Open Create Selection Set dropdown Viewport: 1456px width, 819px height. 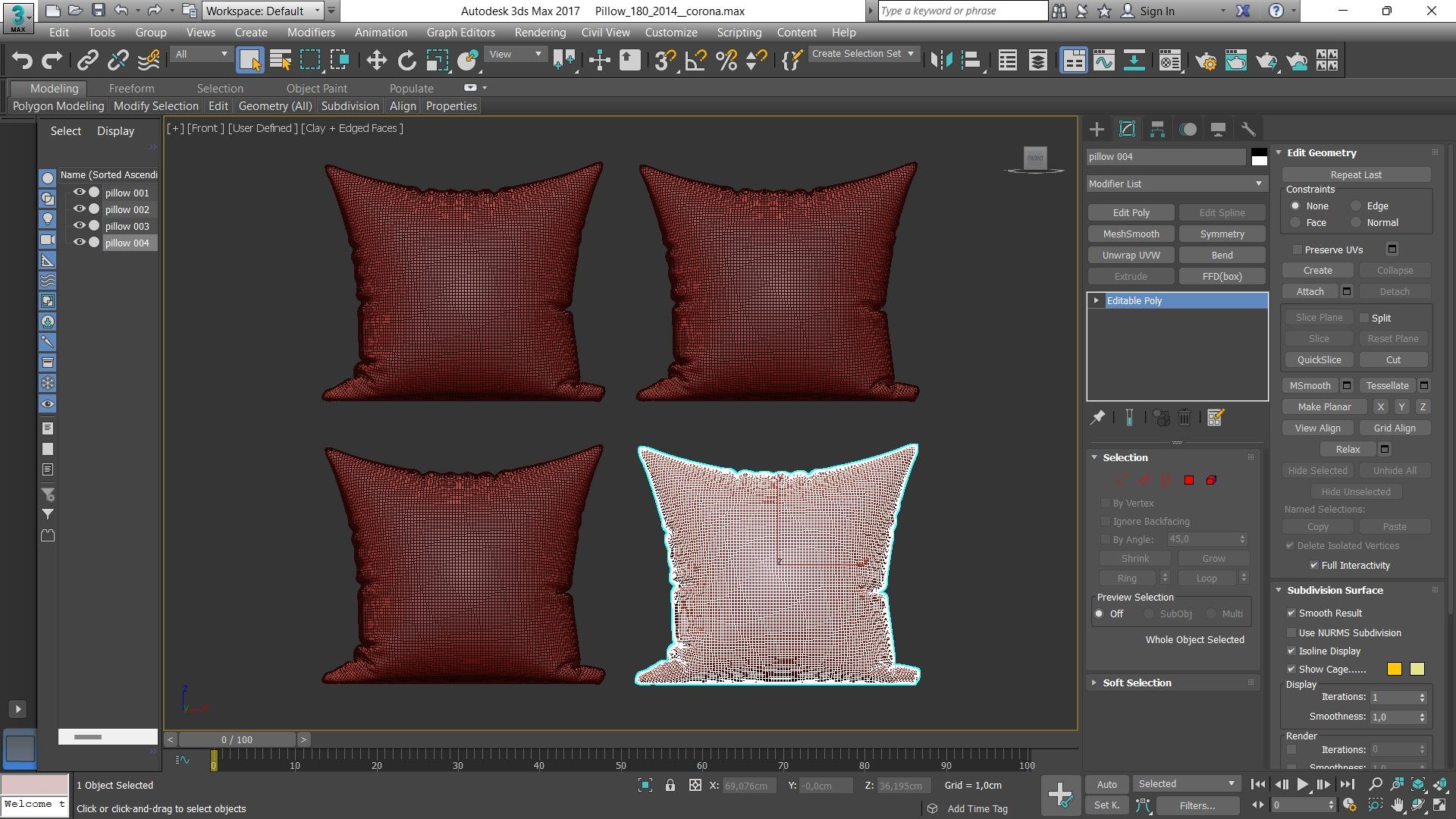(x=863, y=54)
